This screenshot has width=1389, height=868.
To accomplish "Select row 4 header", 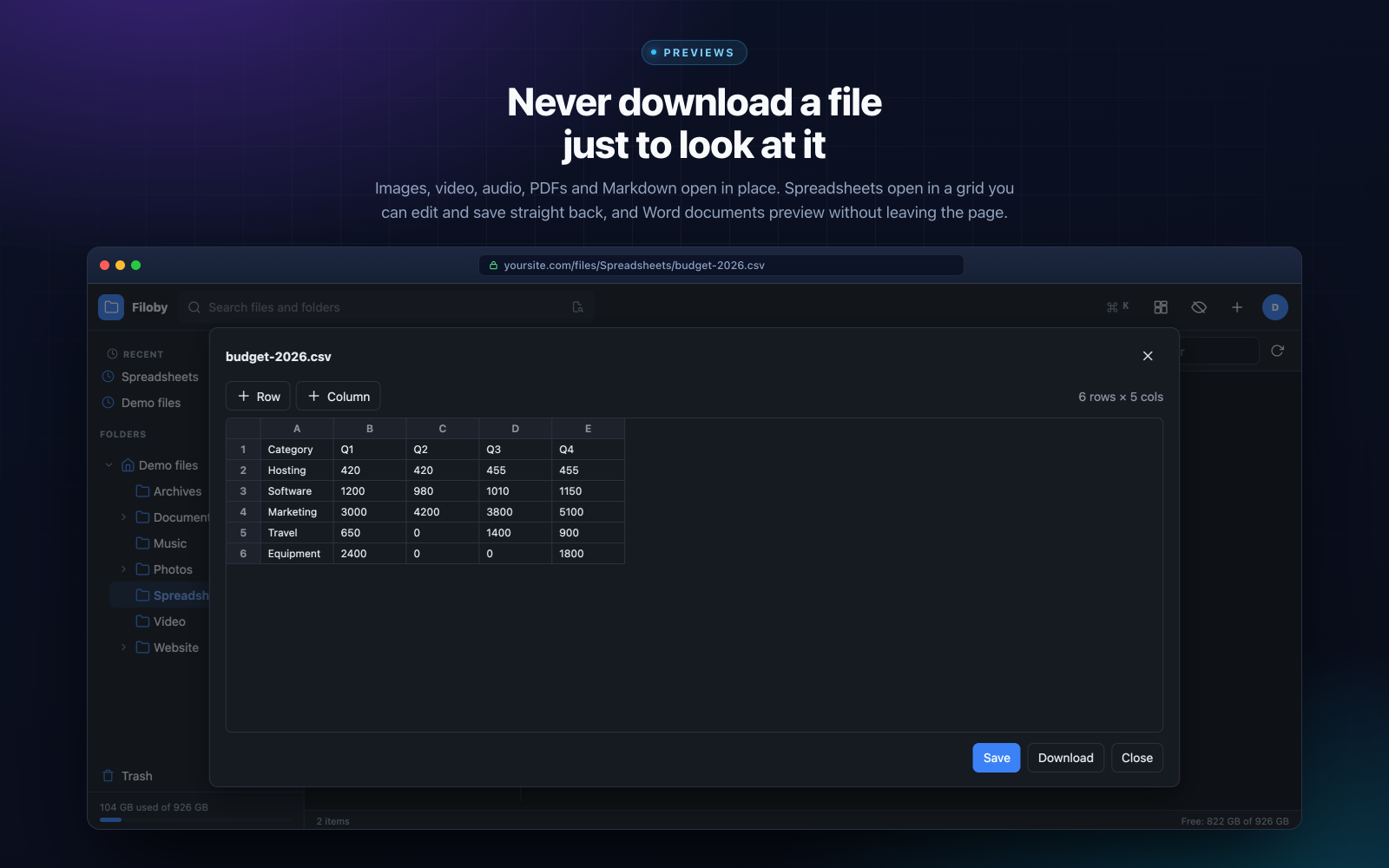I will click(x=243, y=512).
